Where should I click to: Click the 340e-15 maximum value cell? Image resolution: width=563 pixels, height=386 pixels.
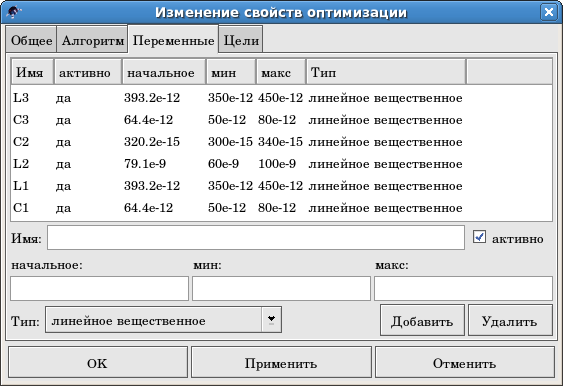(280, 141)
